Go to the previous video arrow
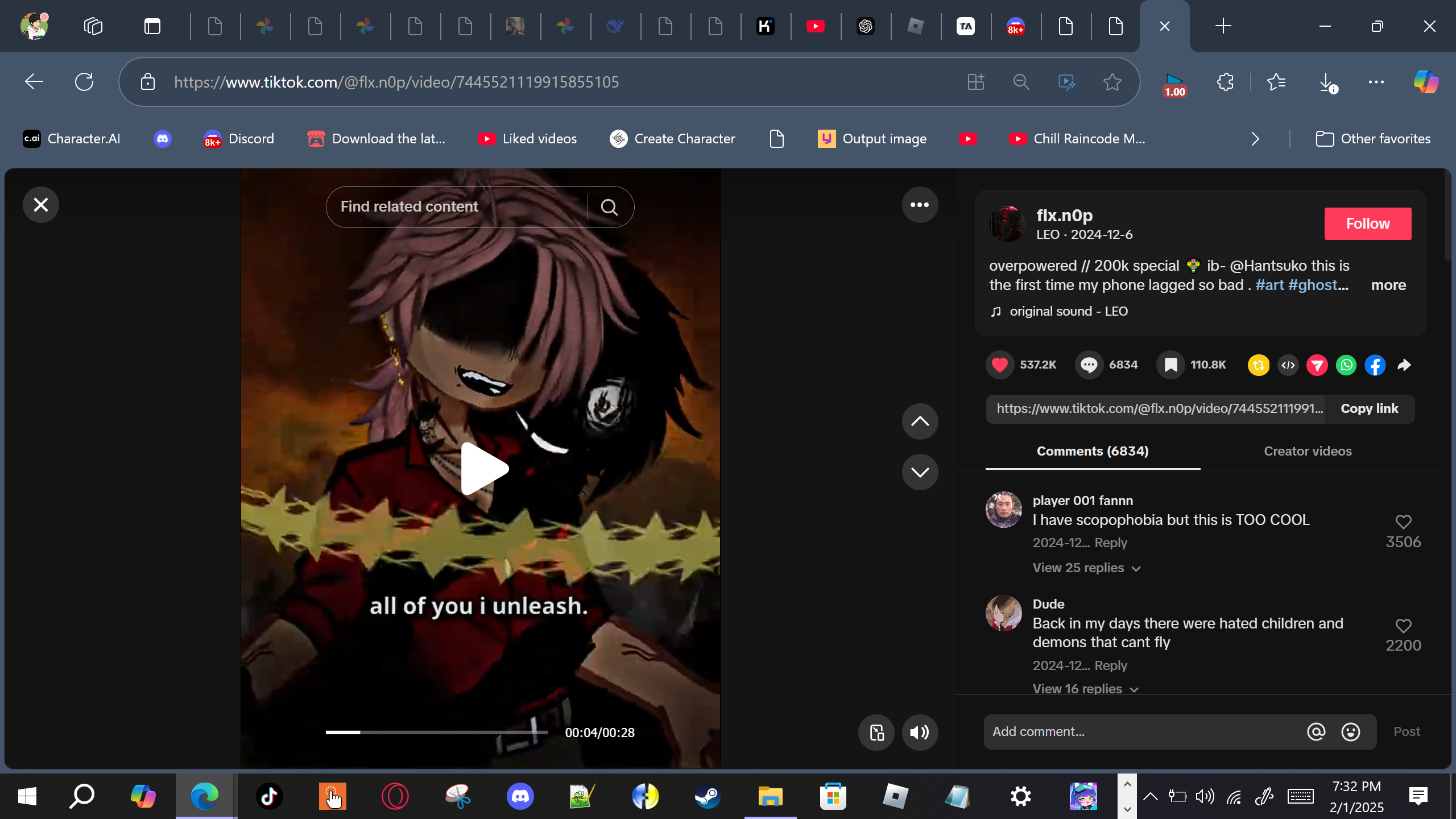The width and height of the screenshot is (1456, 819). (919, 421)
